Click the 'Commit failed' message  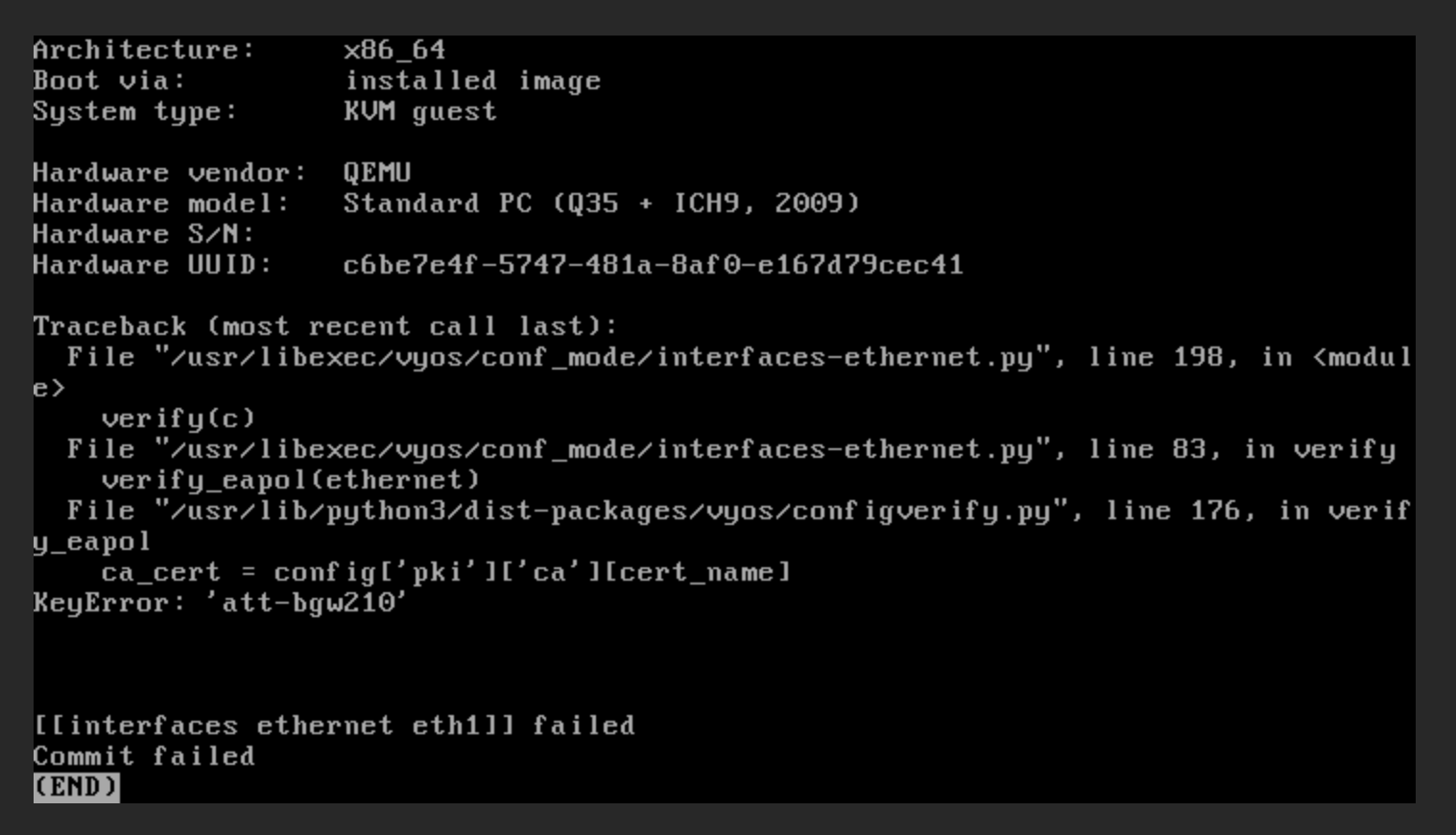[144, 757]
